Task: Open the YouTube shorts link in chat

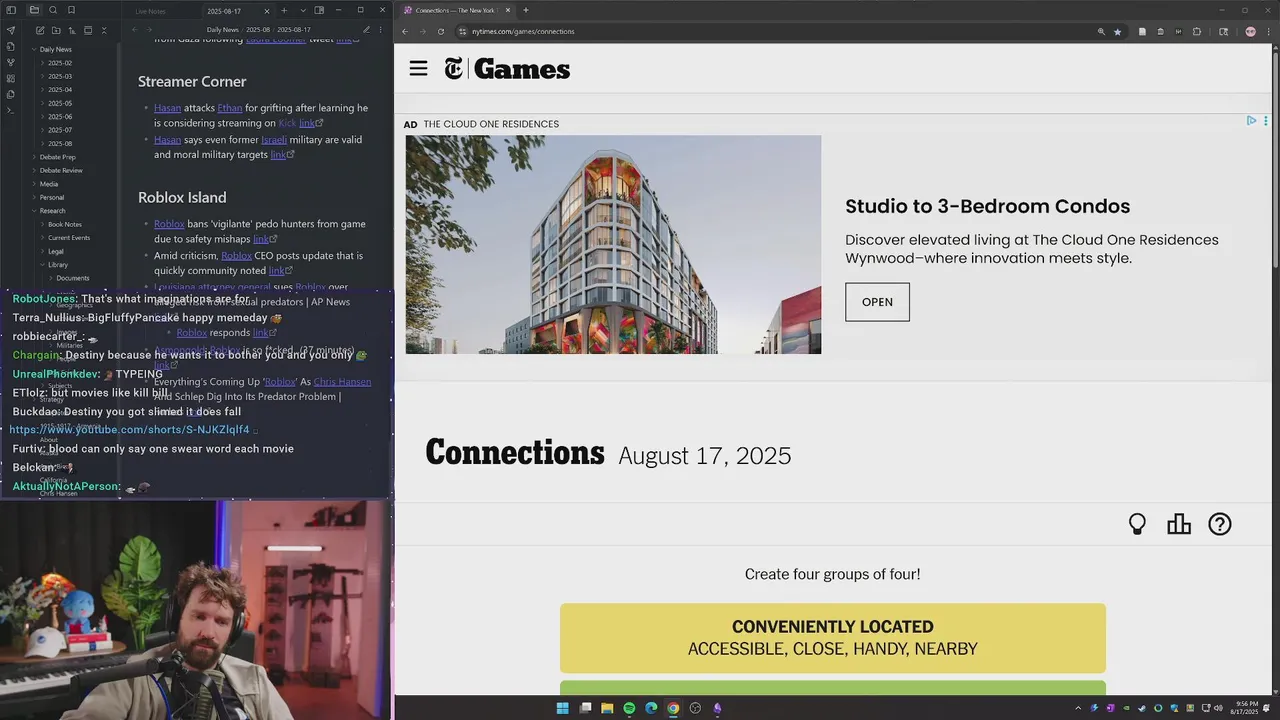Action: (130, 430)
